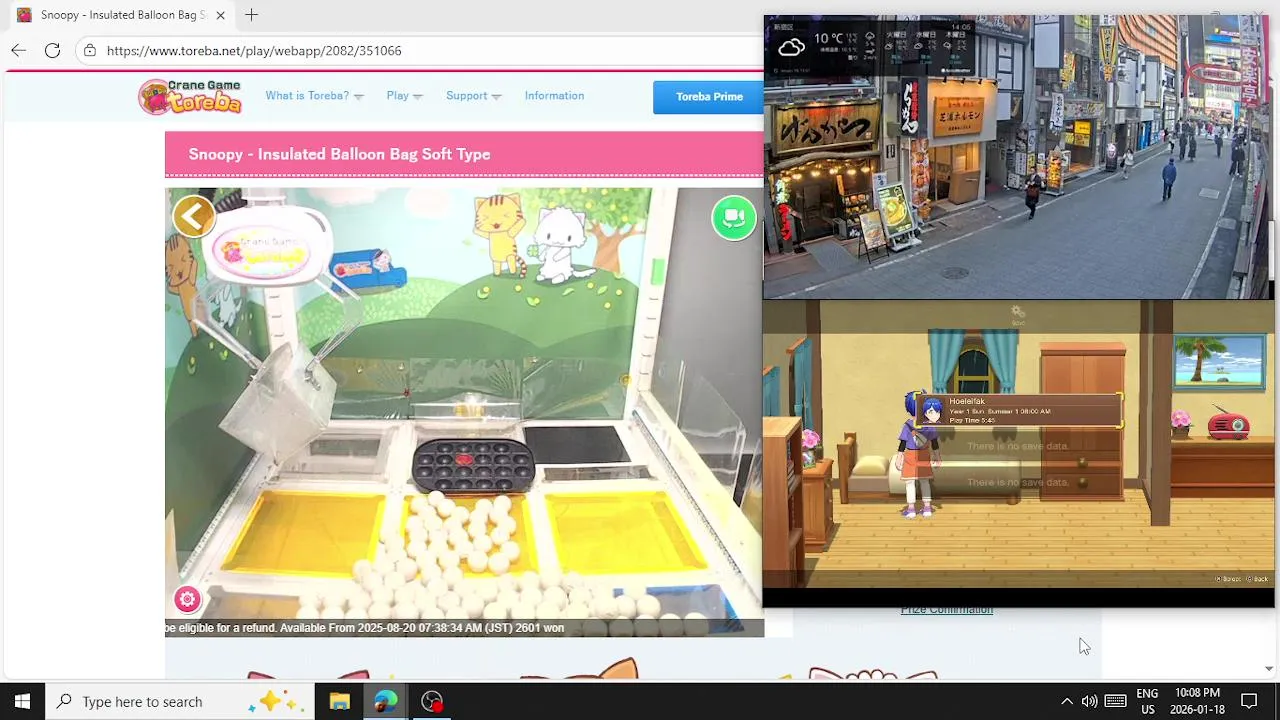Click the Crane Game Toreba logo

click(x=190, y=96)
